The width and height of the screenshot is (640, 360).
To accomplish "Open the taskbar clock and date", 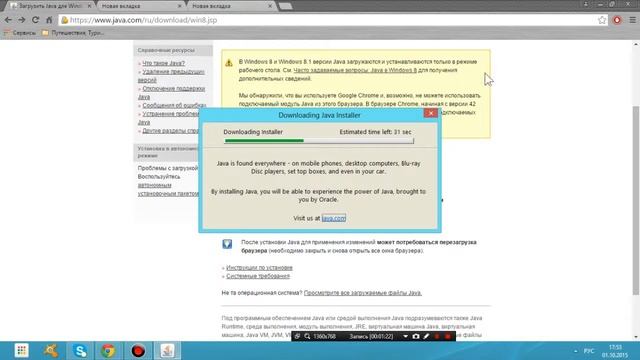I will (x=615, y=351).
